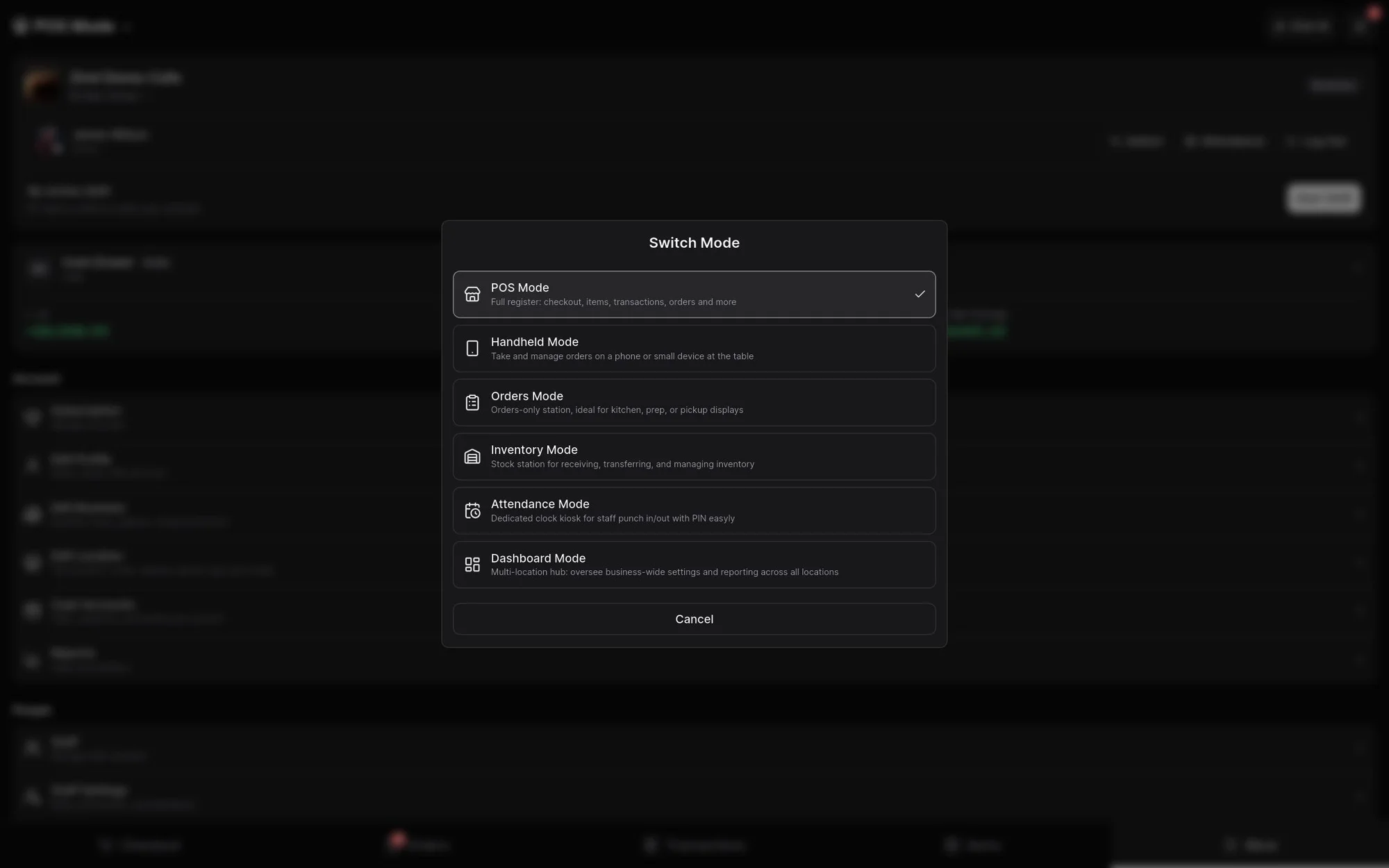Click the Inventory Mode warehouse icon

pos(472,457)
